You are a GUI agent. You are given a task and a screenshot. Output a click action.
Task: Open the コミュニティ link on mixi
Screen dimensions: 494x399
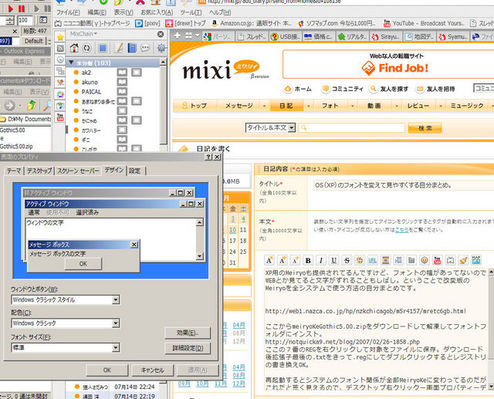342,89
